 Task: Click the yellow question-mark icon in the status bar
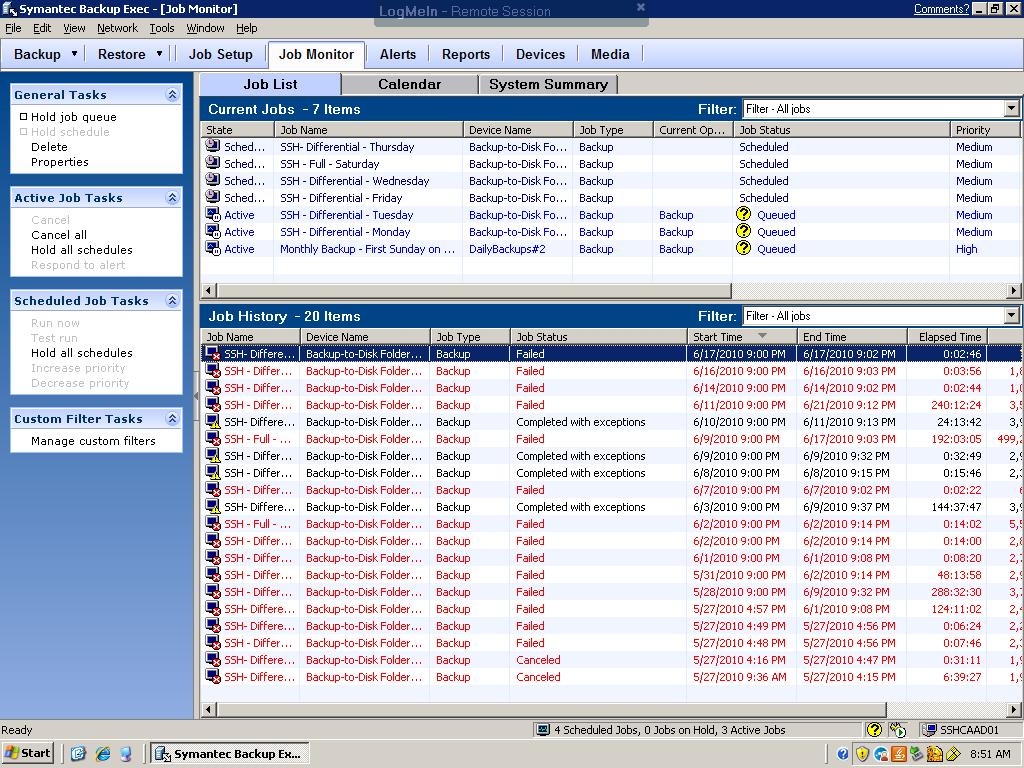pyautogui.click(x=874, y=729)
